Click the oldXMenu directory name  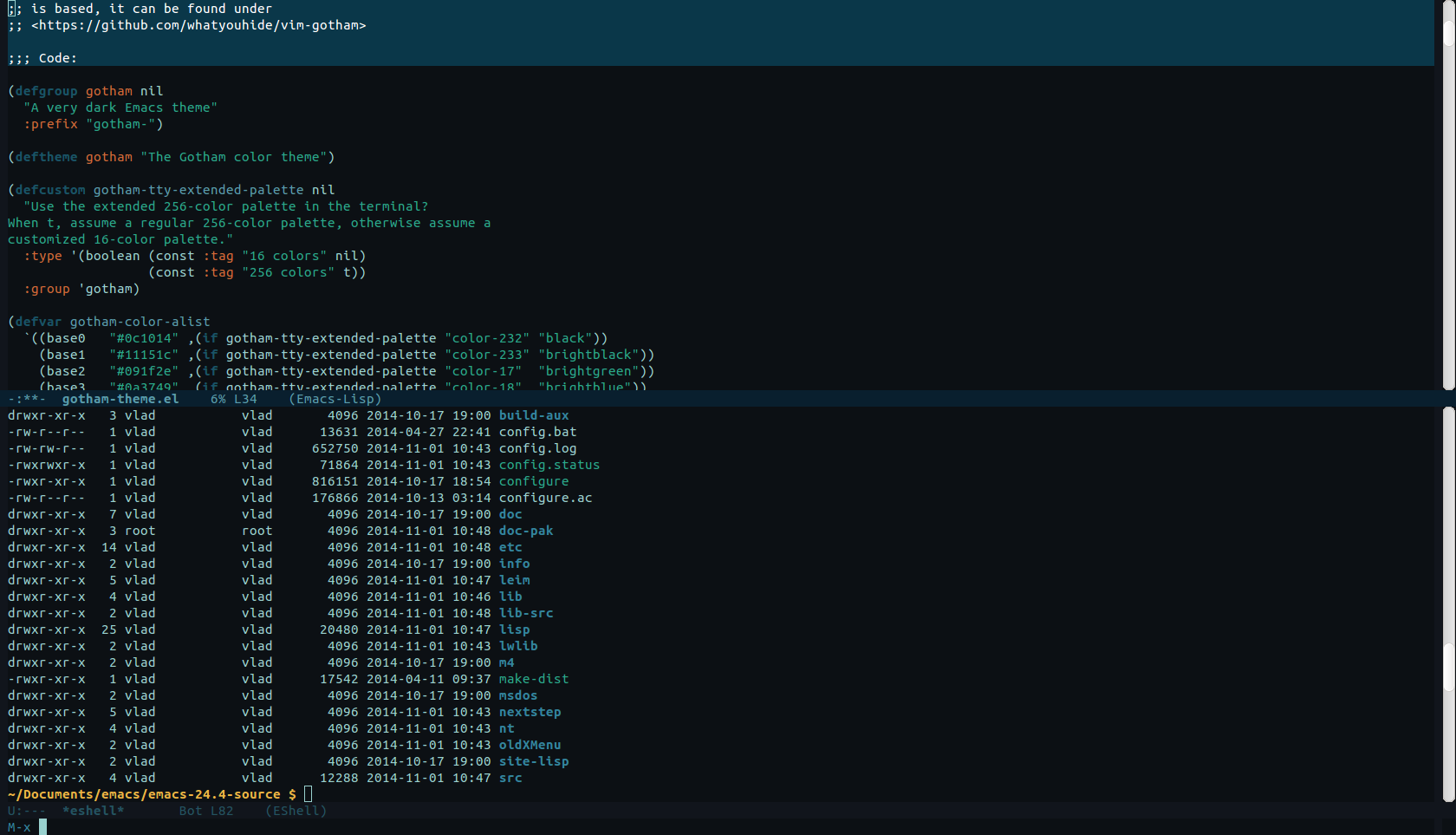[x=530, y=745]
